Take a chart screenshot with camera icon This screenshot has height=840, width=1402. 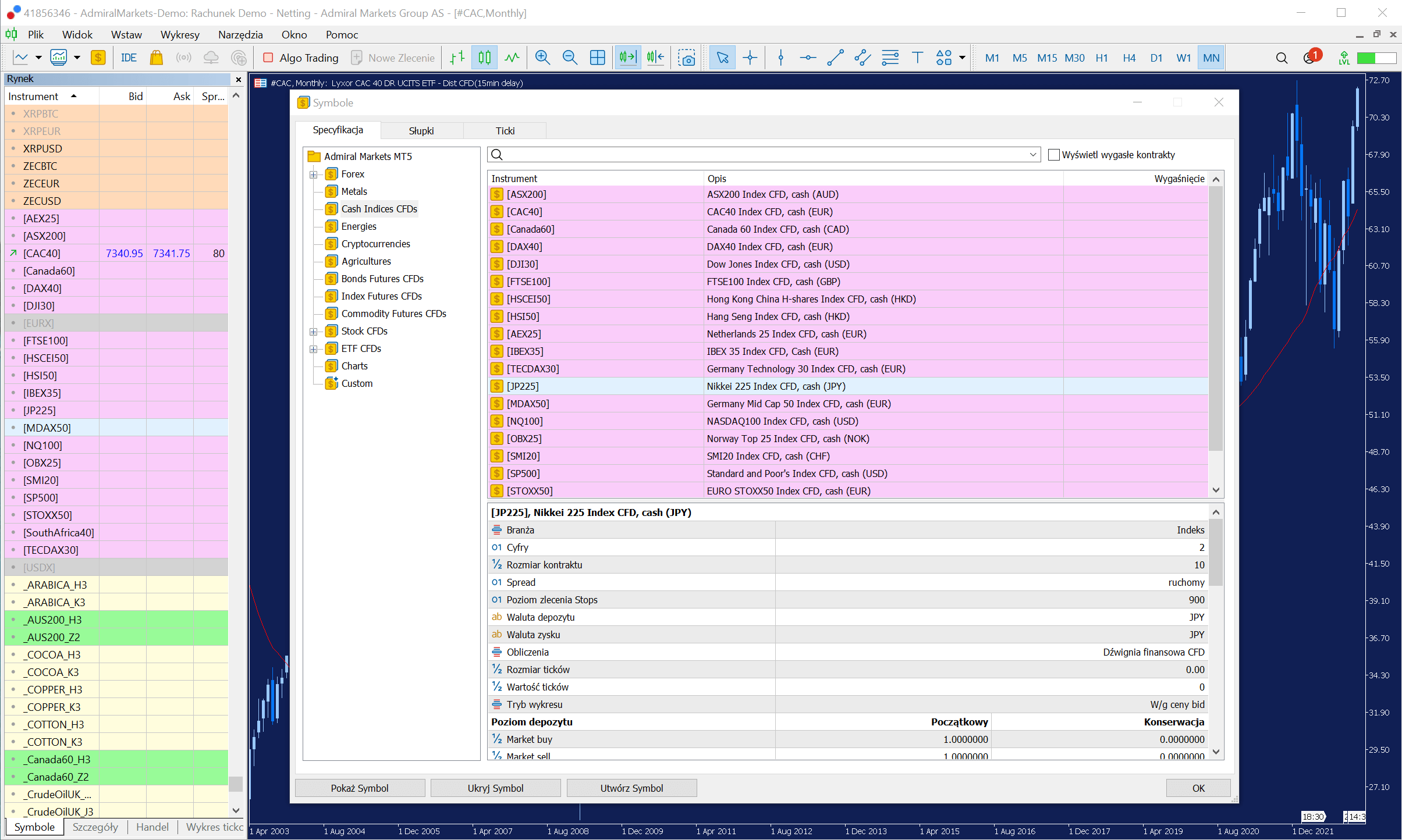point(687,58)
